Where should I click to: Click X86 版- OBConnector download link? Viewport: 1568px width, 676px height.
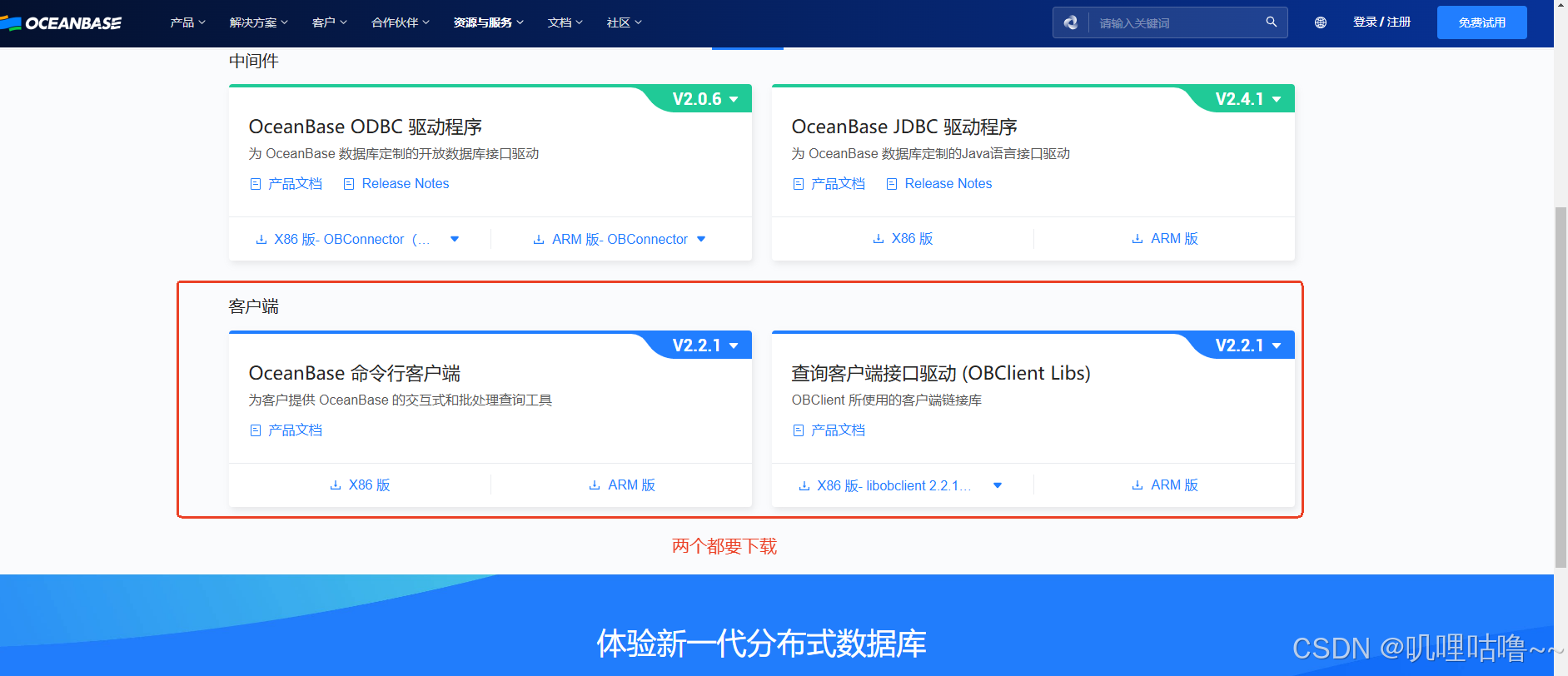(x=352, y=240)
